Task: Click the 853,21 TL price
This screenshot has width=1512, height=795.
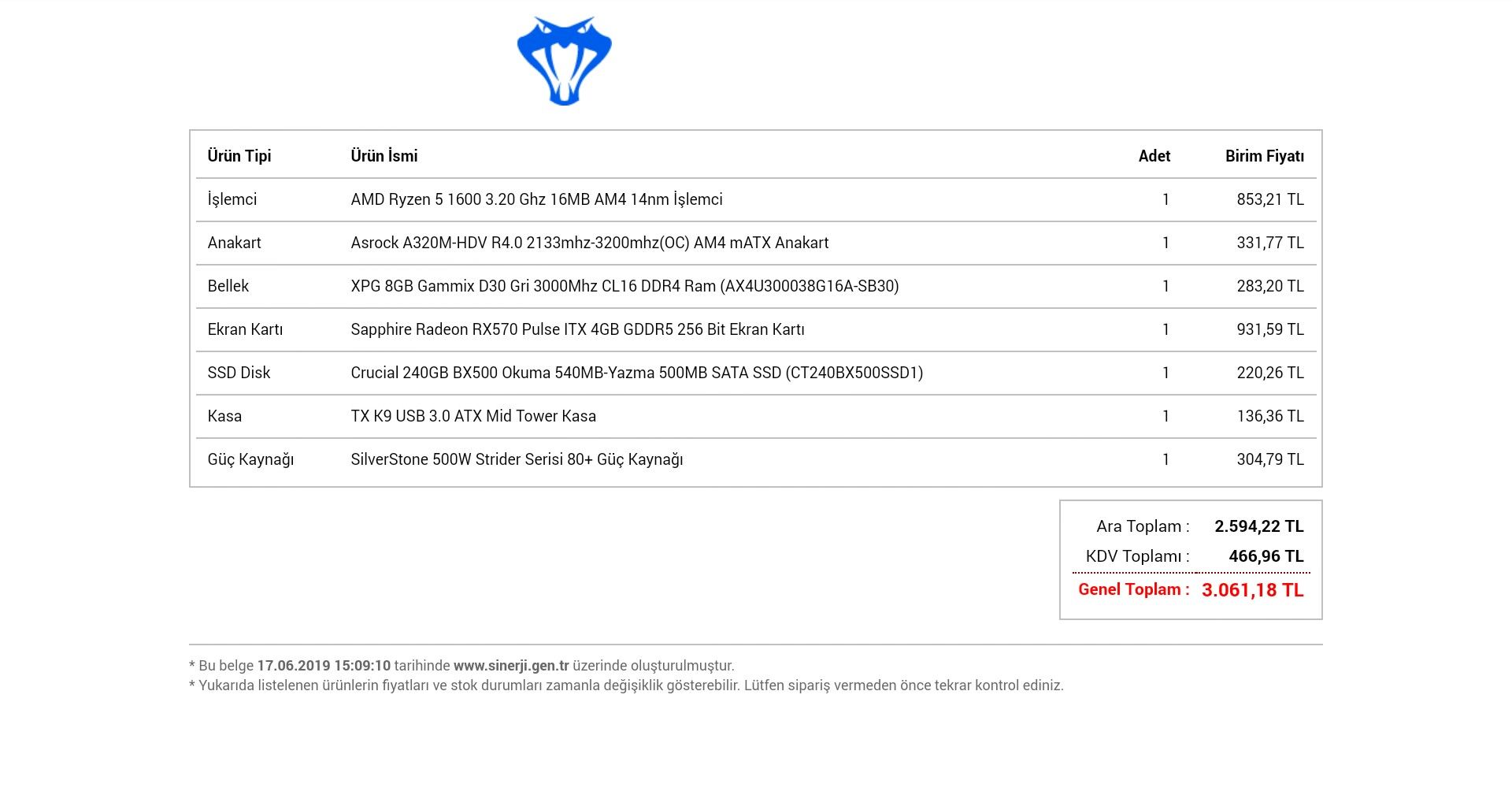Action: point(1270,199)
